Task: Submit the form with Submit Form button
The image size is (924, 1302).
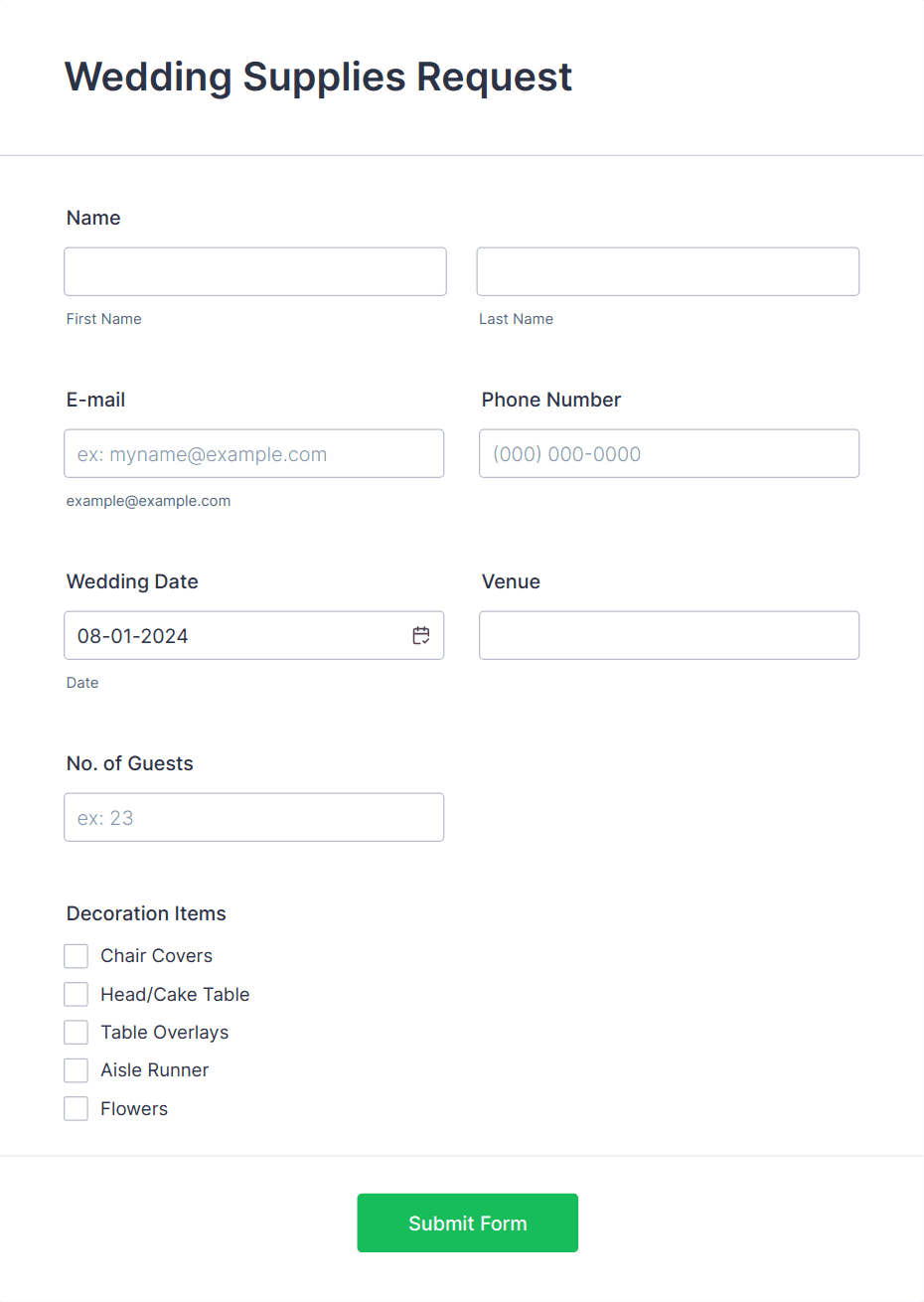Action: point(468,1223)
